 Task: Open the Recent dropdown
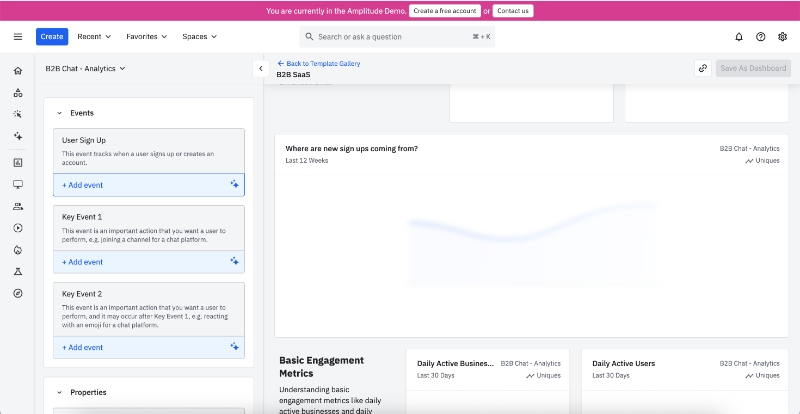pyautogui.click(x=94, y=37)
